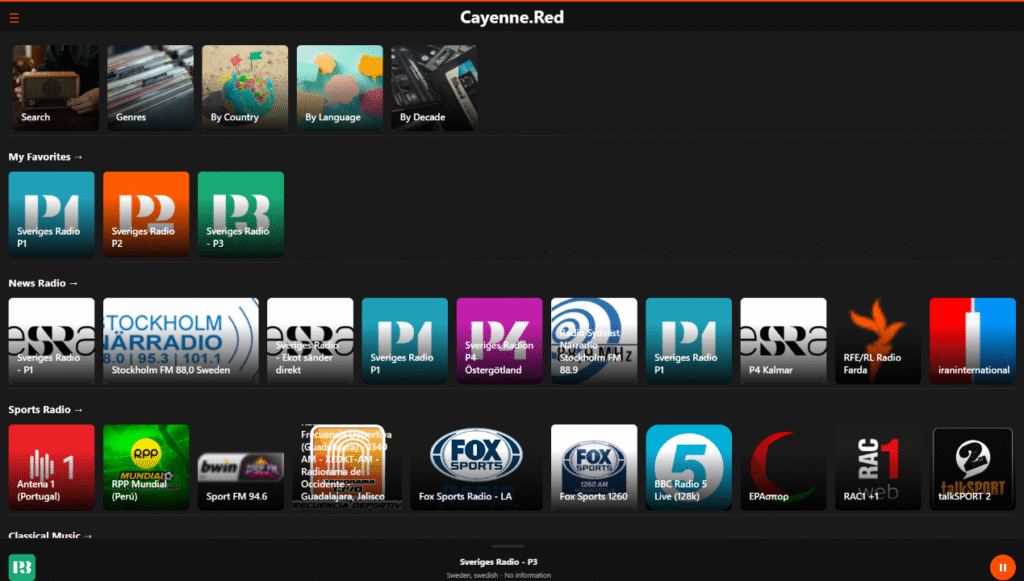Open the Search tile
The width and height of the screenshot is (1024, 581).
[56, 88]
